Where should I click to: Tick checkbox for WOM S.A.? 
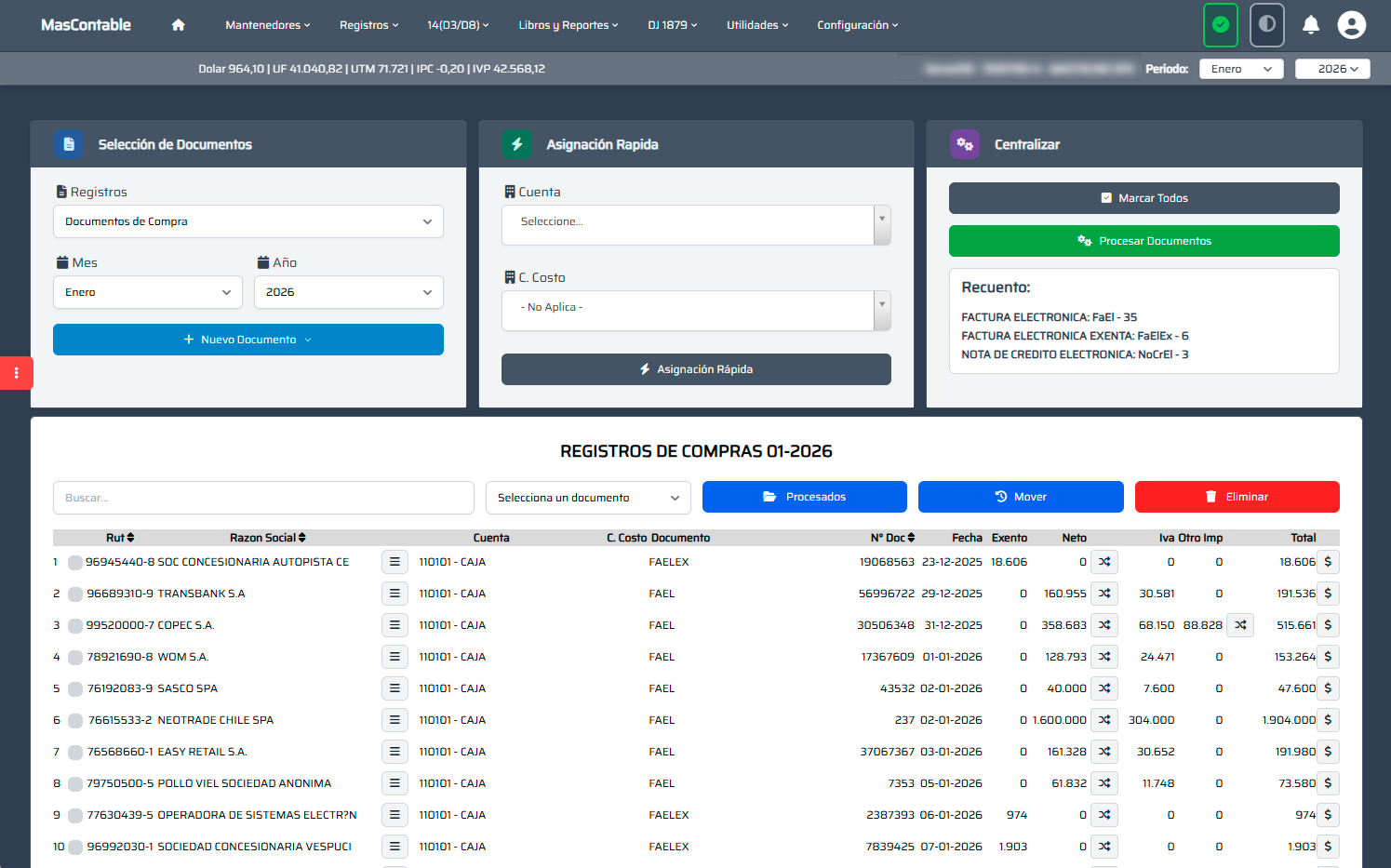pyautogui.click(x=75, y=657)
